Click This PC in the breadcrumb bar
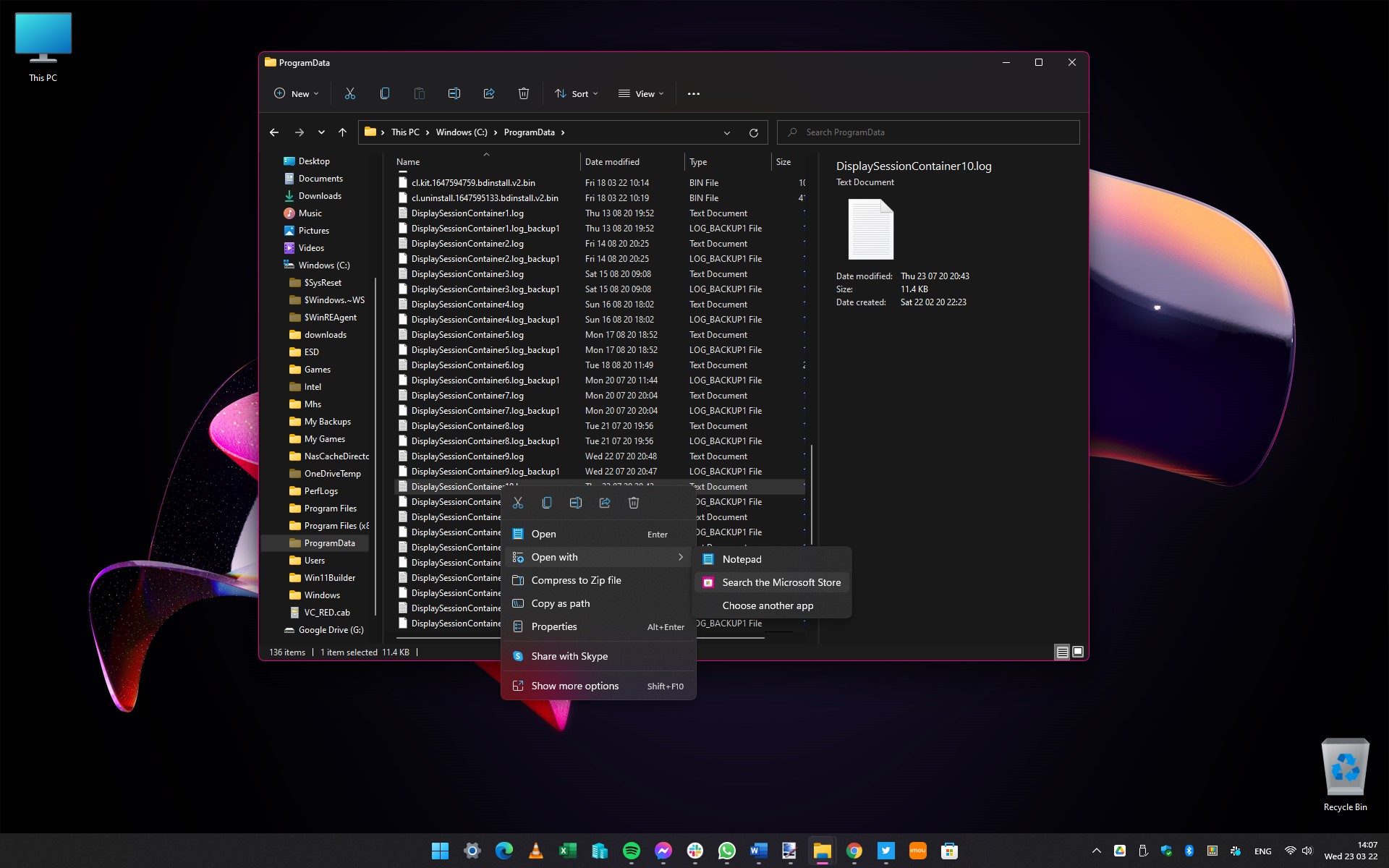 pos(406,132)
